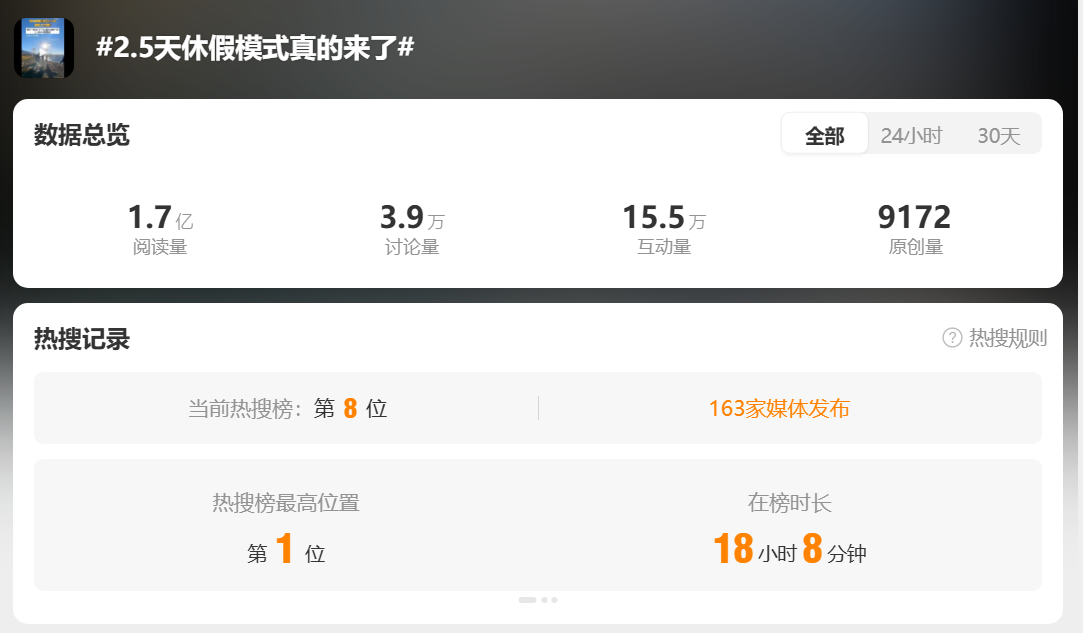This screenshot has height=633, width=1083.
Task: Open the 热搜规则 link
Action: [x=1008, y=338]
